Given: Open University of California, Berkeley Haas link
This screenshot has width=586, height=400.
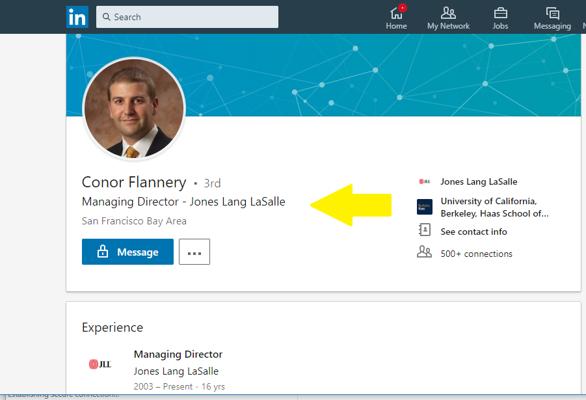Looking at the screenshot, I should click(x=494, y=207).
